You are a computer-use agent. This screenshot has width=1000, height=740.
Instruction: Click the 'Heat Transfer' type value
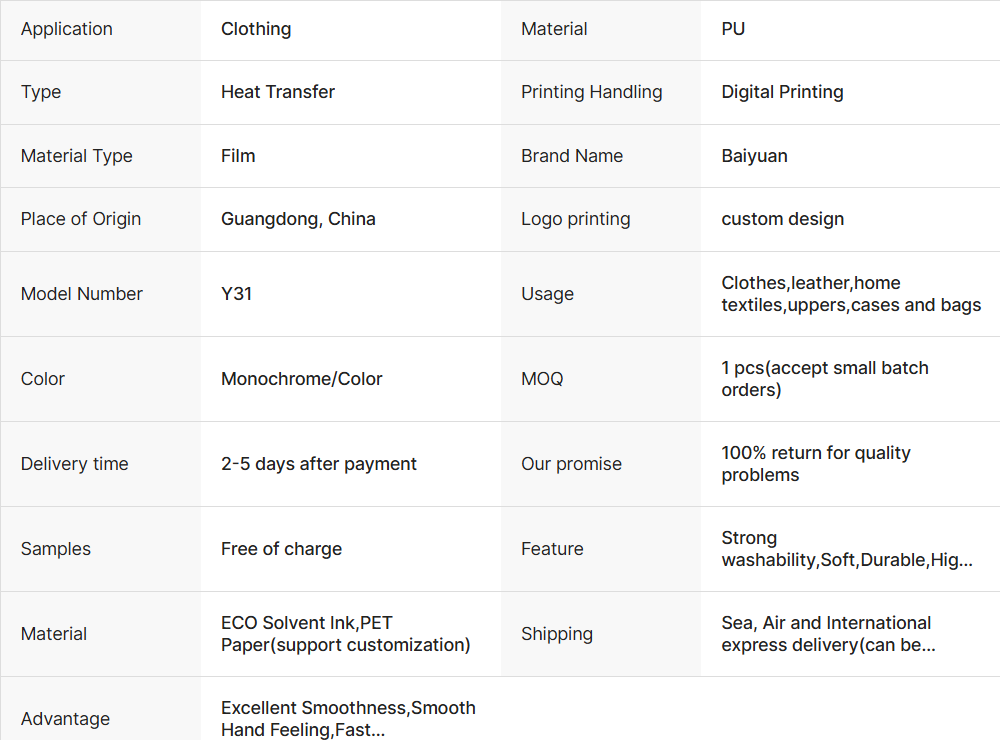coord(278,92)
